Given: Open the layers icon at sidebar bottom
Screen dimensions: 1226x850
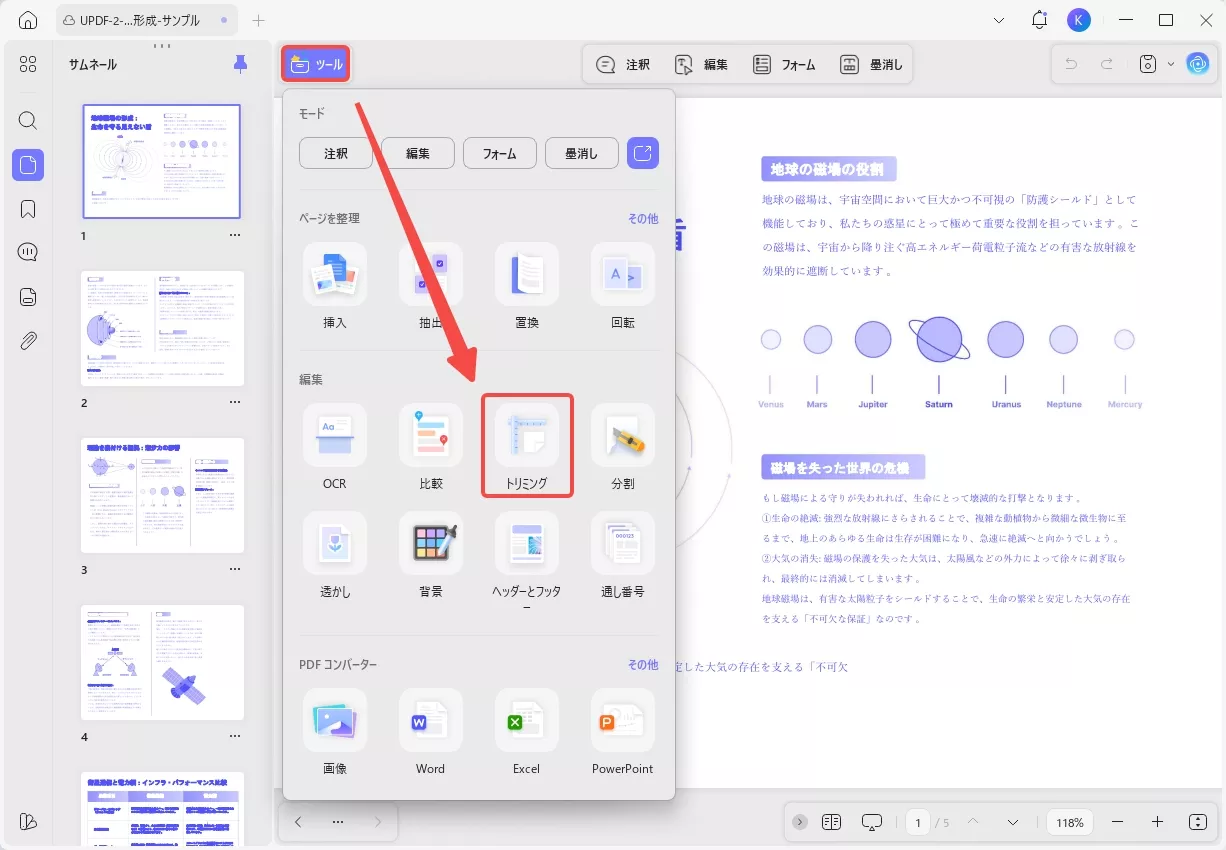Looking at the screenshot, I should [28, 821].
